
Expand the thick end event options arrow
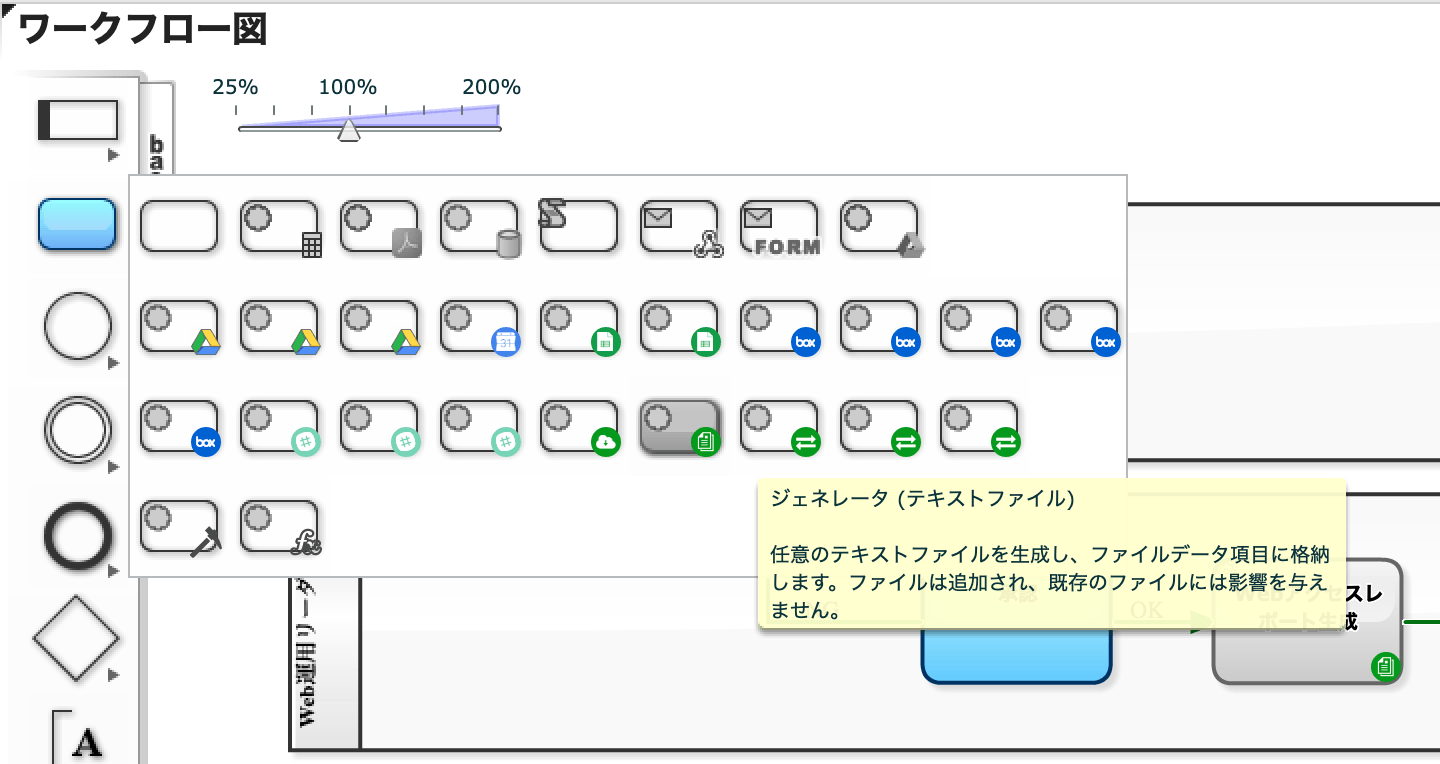pyautogui.click(x=113, y=570)
